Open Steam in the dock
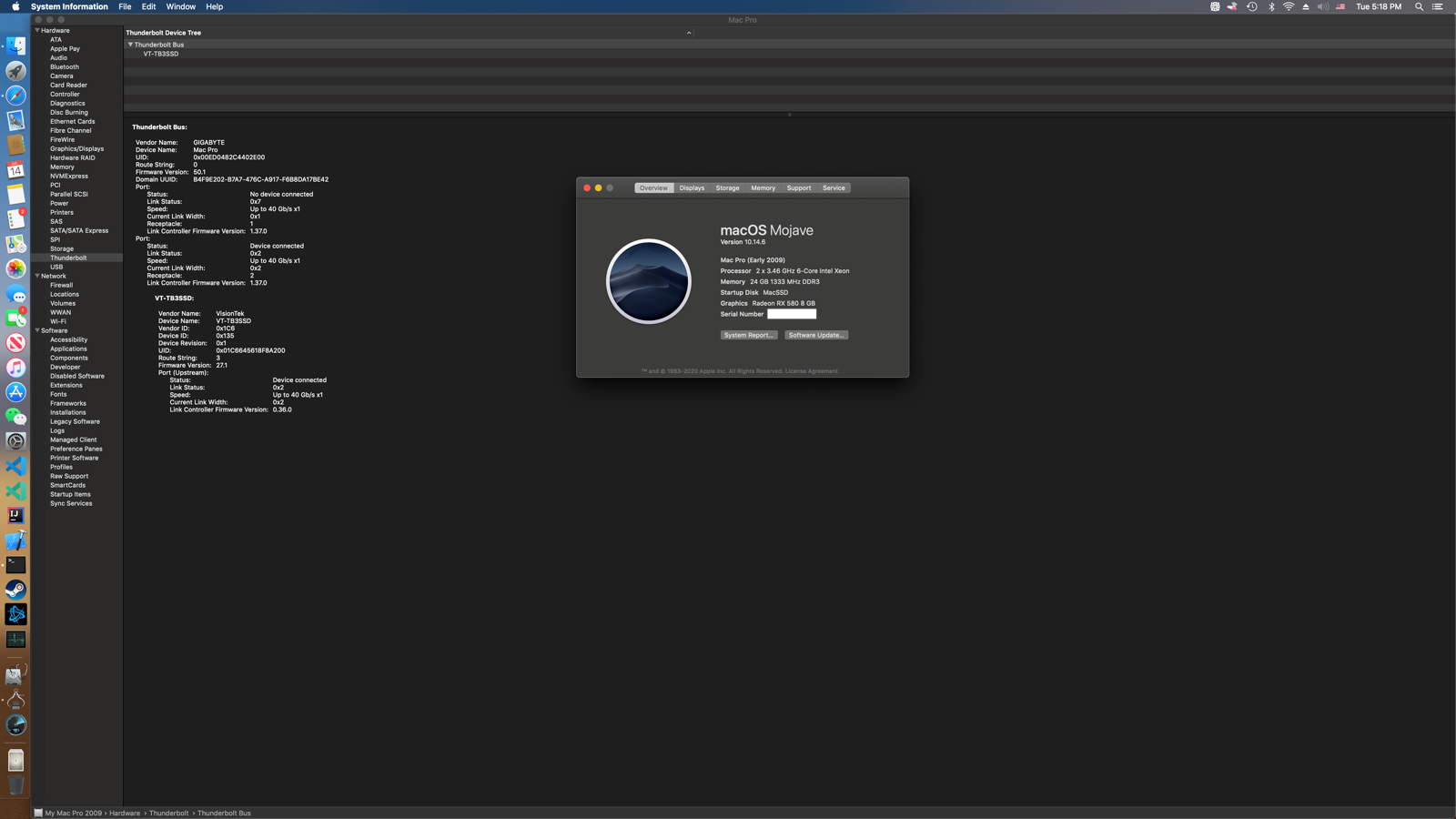 click(15, 590)
